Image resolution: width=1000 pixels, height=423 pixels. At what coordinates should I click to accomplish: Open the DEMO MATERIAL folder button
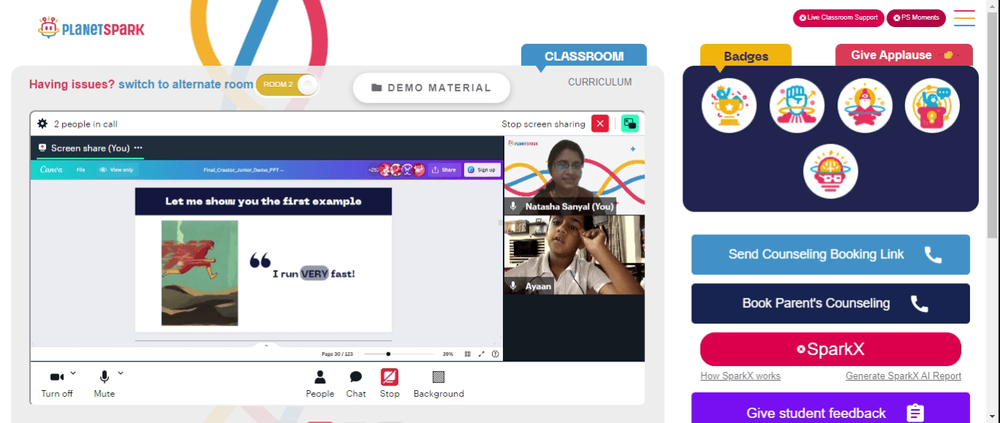pos(432,88)
